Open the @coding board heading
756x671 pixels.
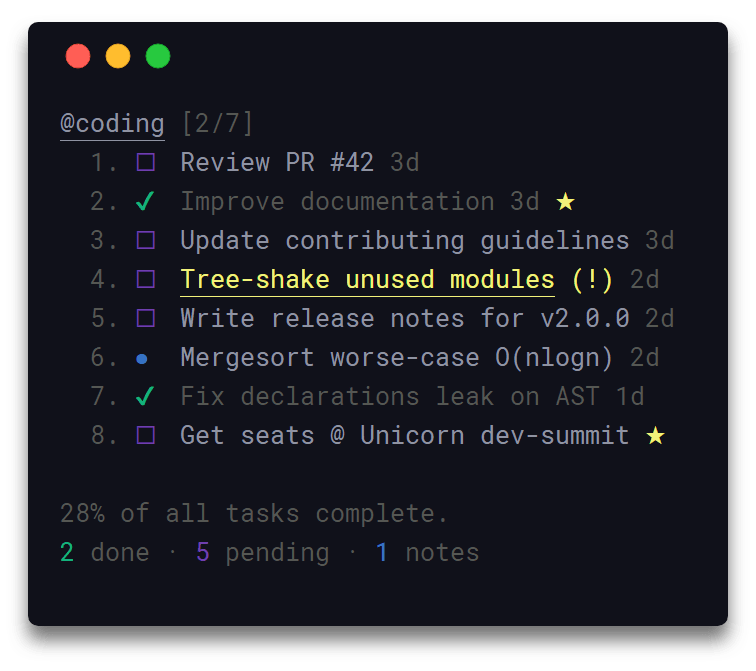(112, 124)
